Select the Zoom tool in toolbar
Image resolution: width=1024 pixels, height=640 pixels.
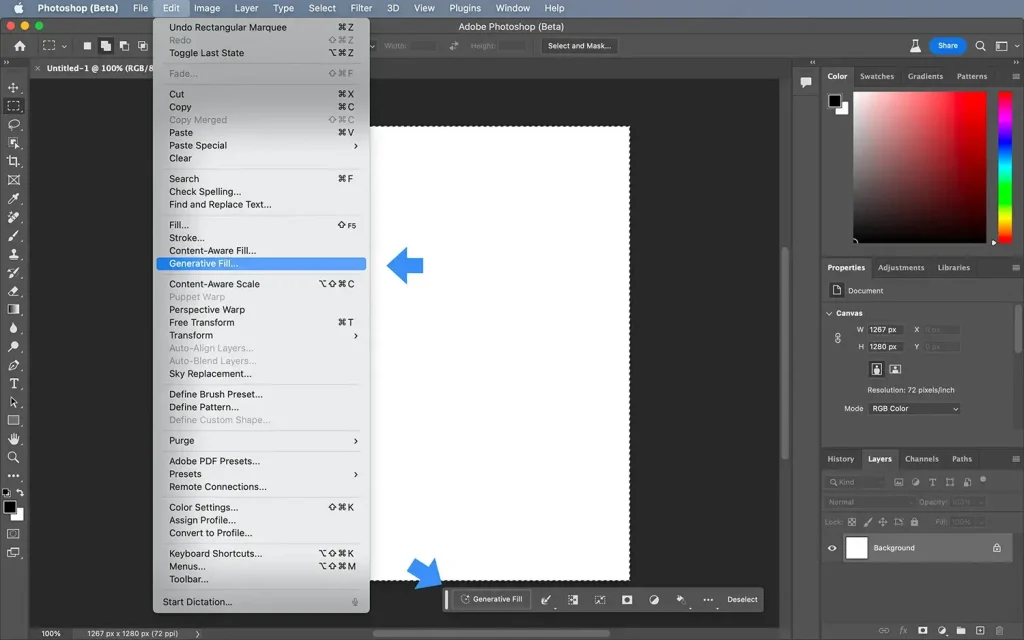14,457
